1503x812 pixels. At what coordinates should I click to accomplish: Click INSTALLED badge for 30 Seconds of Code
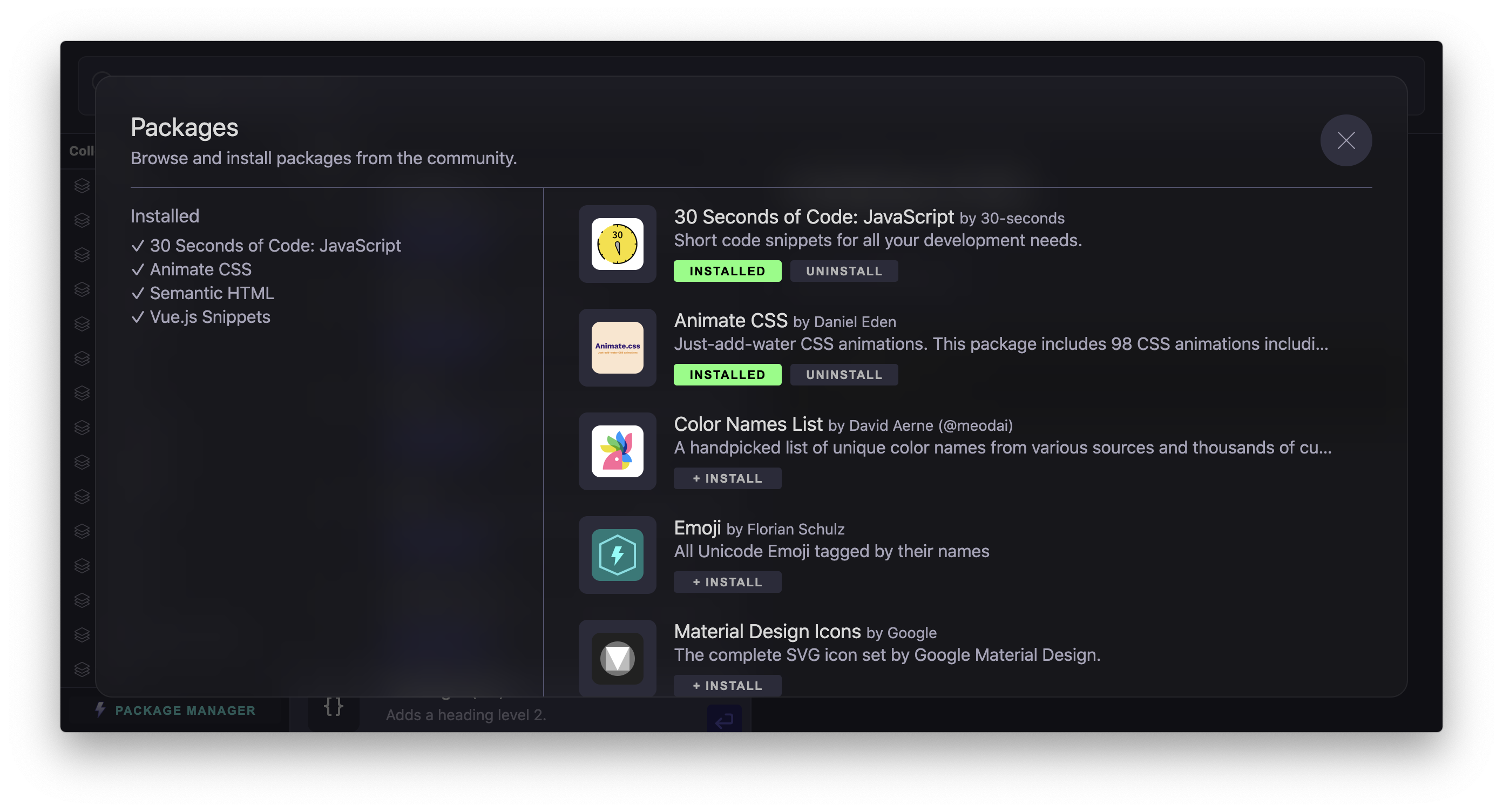(727, 271)
